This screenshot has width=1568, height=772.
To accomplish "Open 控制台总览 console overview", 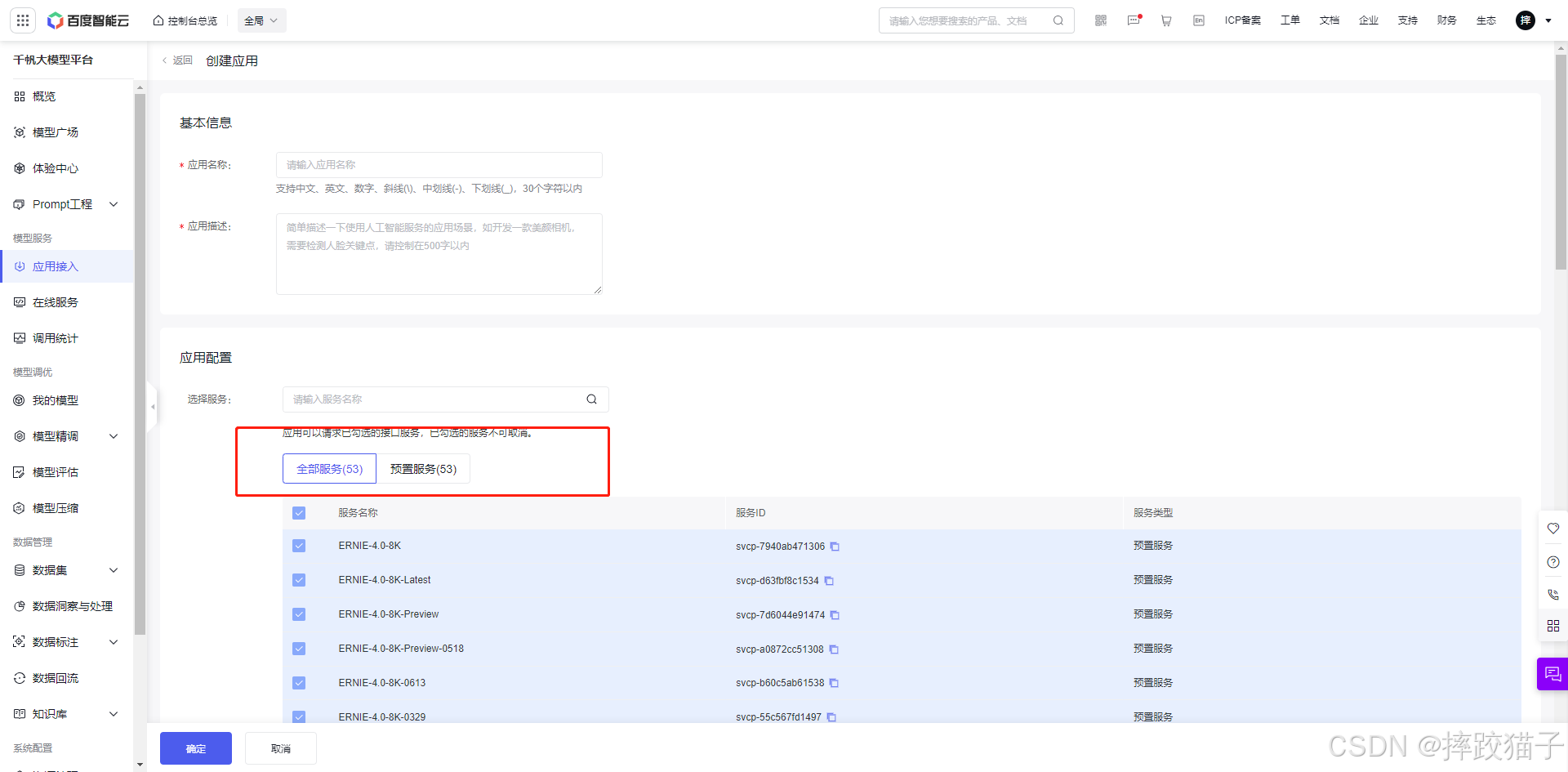I will 185,20.
